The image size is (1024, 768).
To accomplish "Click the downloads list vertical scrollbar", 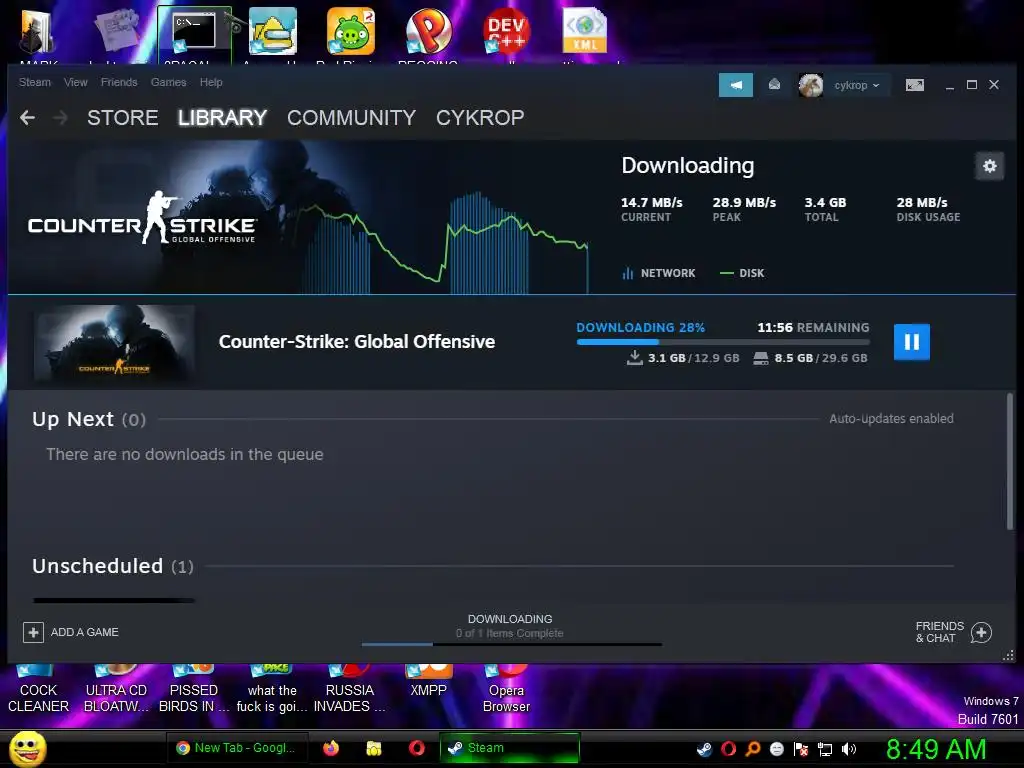I will (1010, 460).
